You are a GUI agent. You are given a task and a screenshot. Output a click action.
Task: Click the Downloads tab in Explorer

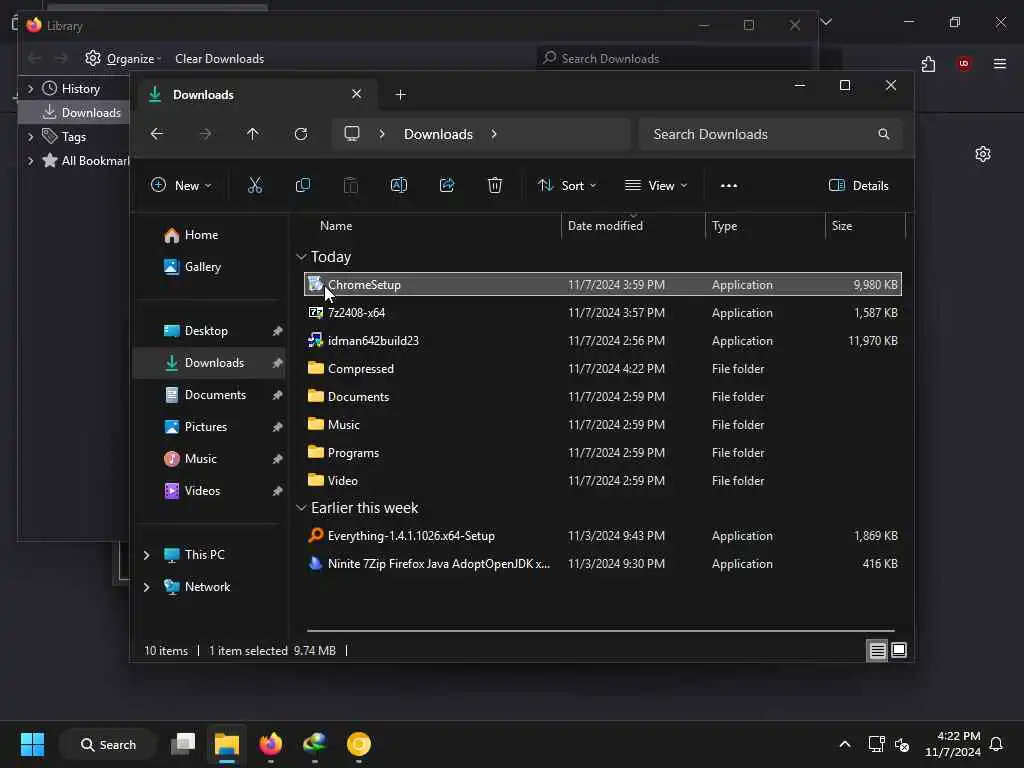(x=257, y=95)
